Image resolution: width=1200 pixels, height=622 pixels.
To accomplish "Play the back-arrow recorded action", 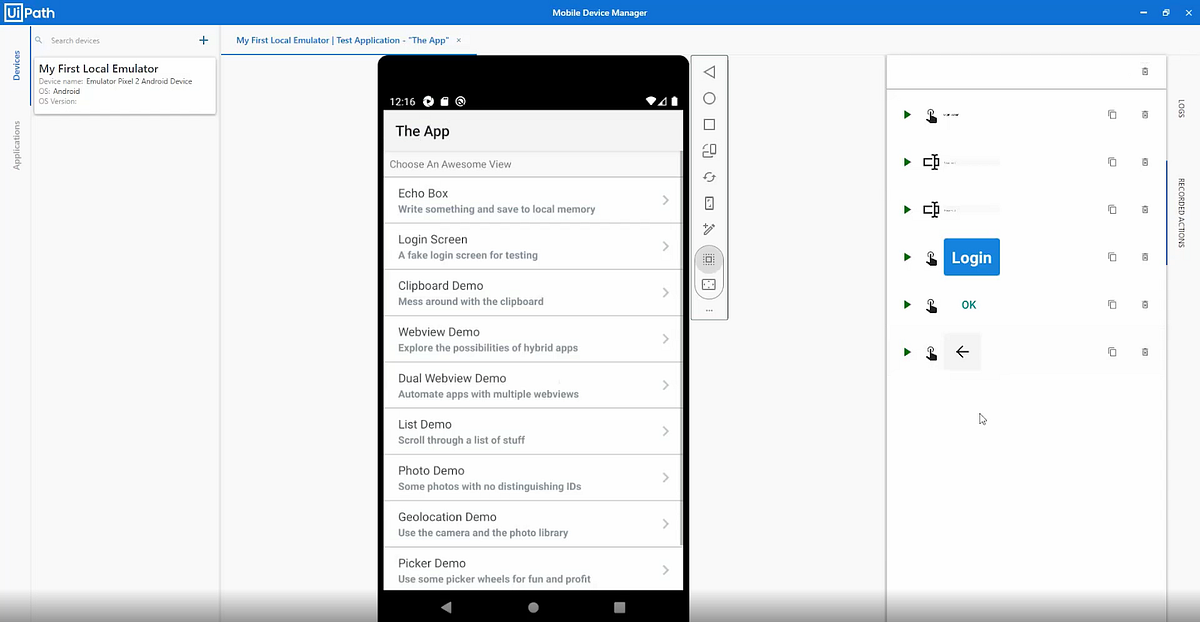I will tap(907, 351).
